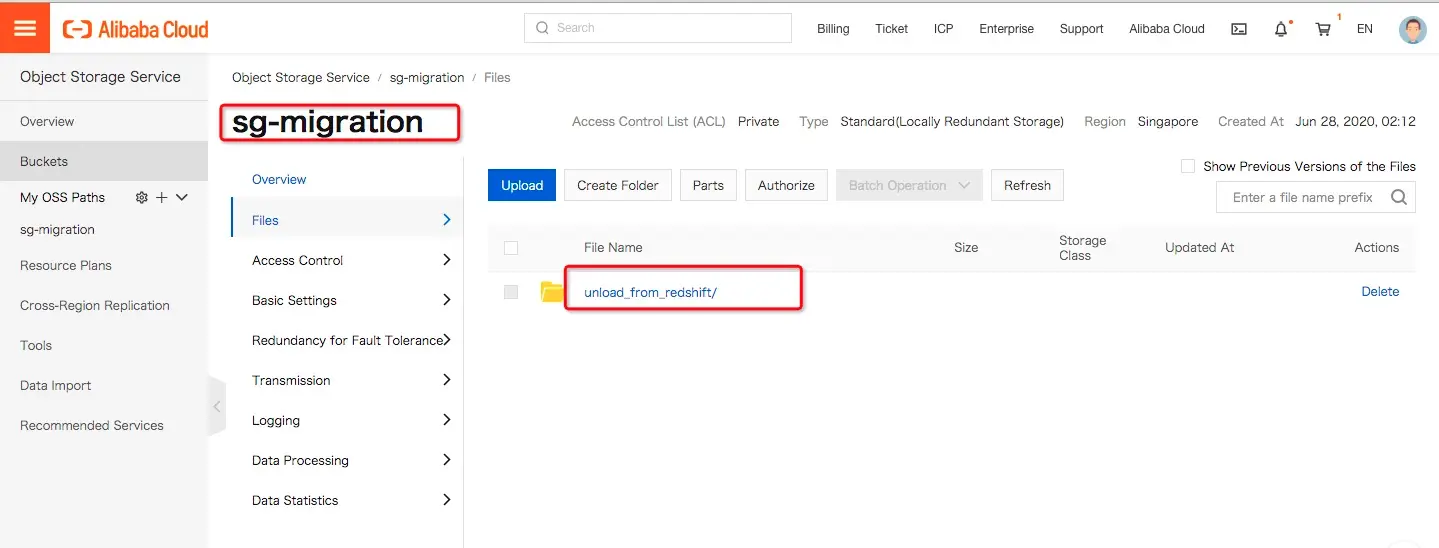Screen dimensions: 1439x548
Task: Click the Create Folder button
Action: pos(618,185)
